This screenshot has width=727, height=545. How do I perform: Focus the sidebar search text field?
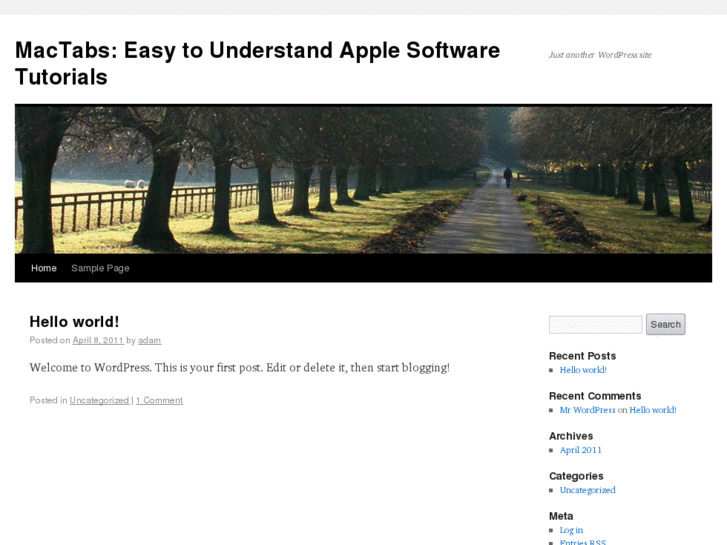coord(595,324)
